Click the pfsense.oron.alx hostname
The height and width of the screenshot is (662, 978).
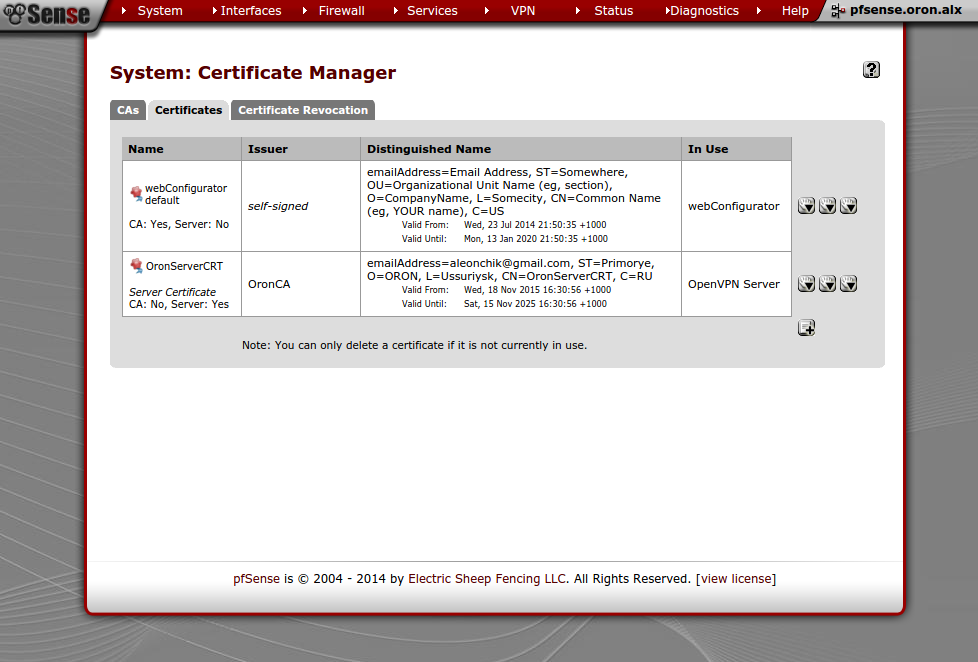coord(906,10)
